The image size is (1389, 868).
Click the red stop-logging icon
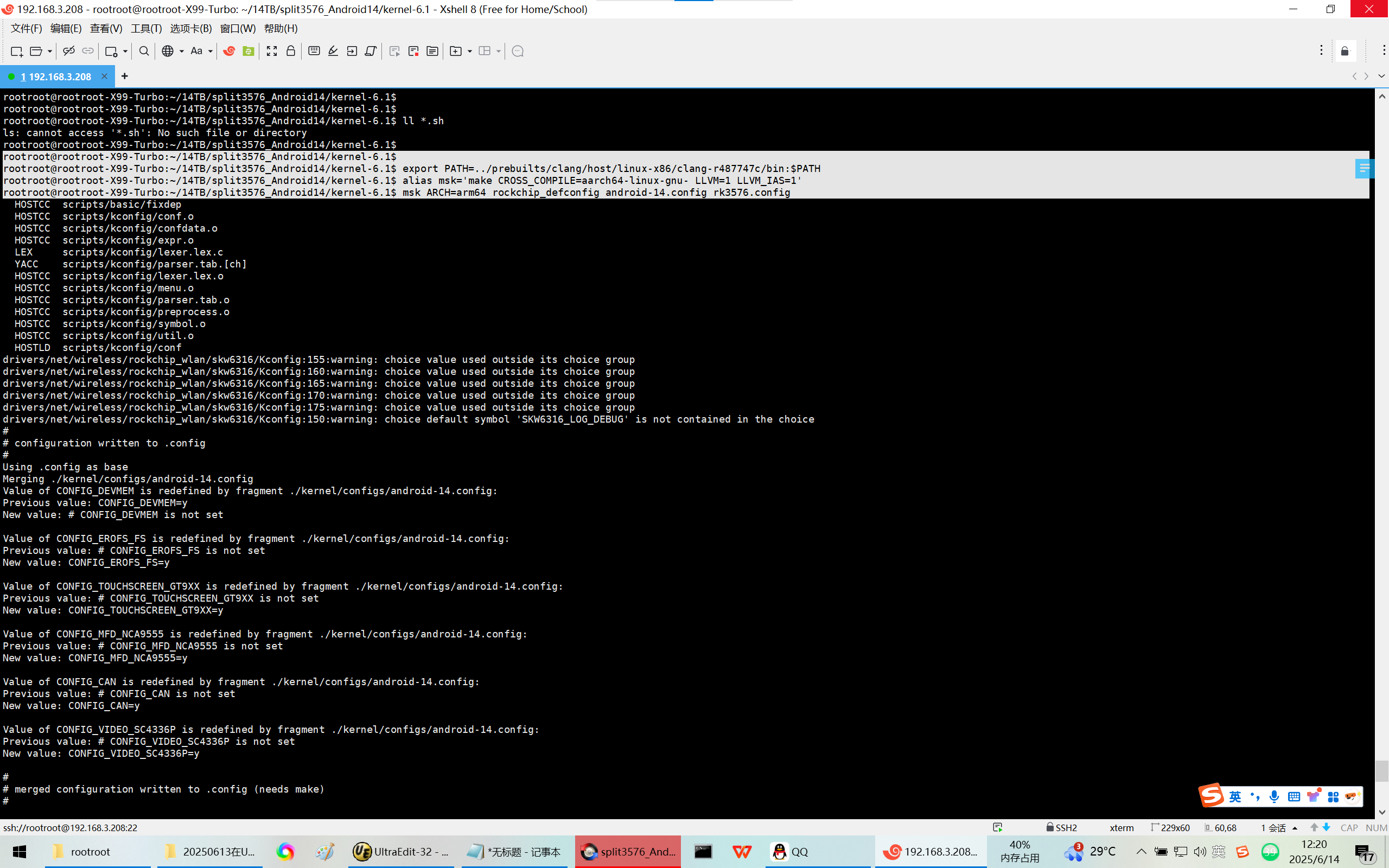coord(413,51)
